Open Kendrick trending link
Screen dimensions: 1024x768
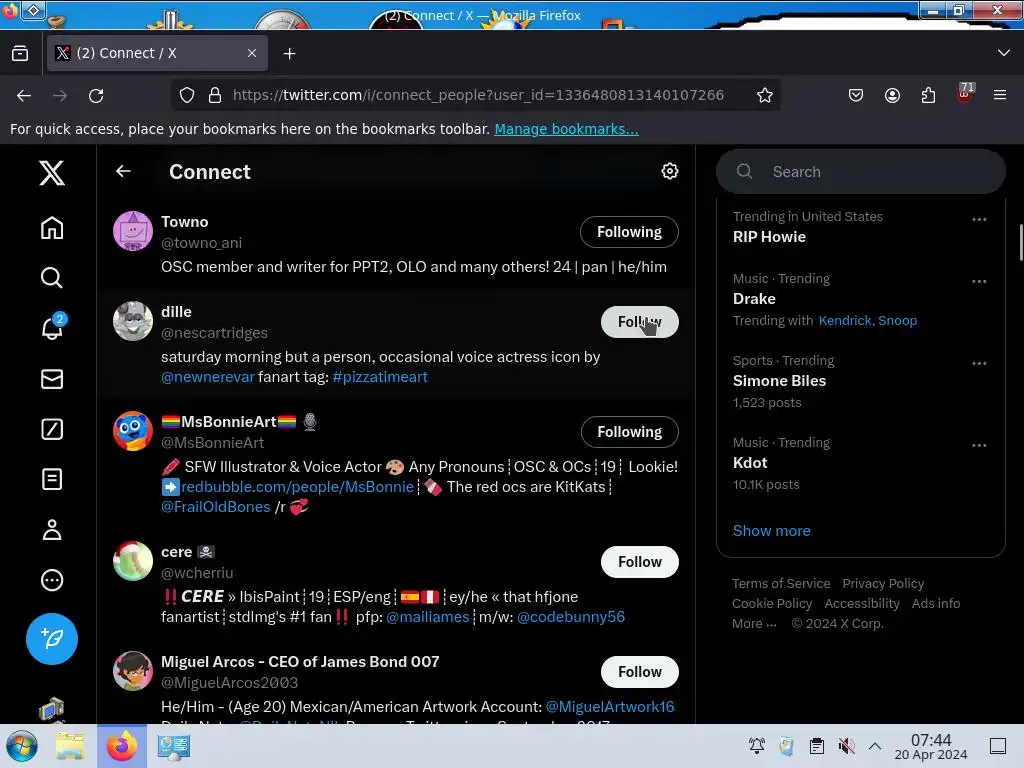tap(844, 321)
